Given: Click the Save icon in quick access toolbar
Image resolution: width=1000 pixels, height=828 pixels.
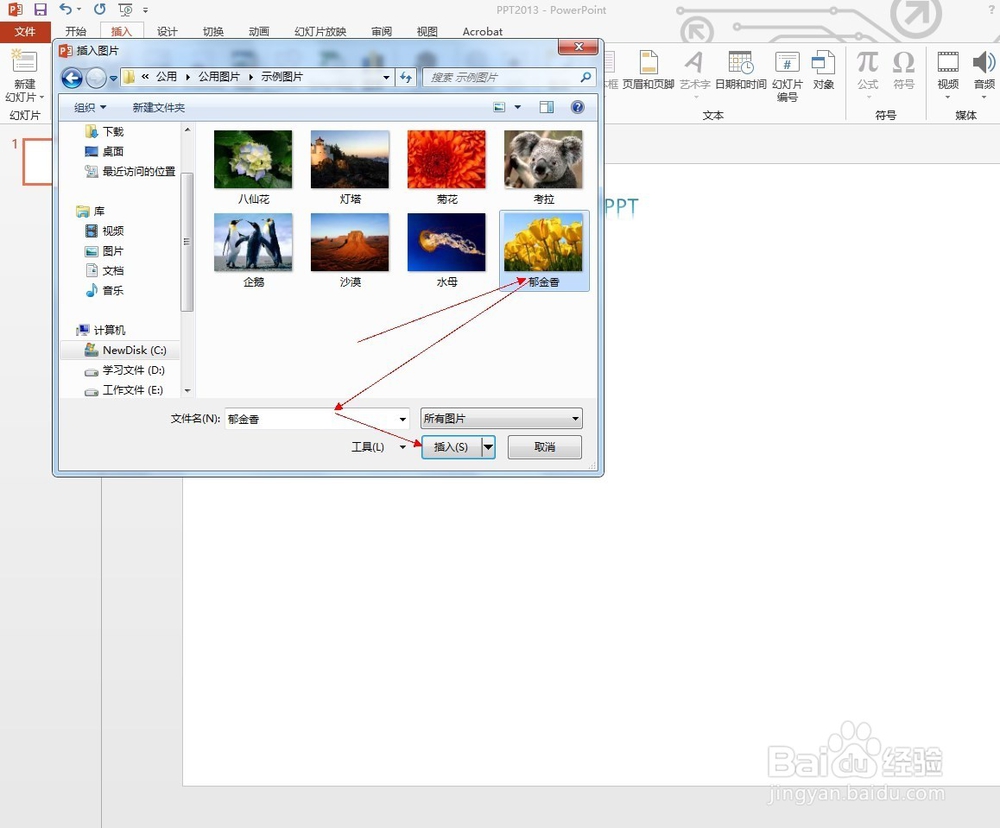Looking at the screenshot, I should 40,10.
